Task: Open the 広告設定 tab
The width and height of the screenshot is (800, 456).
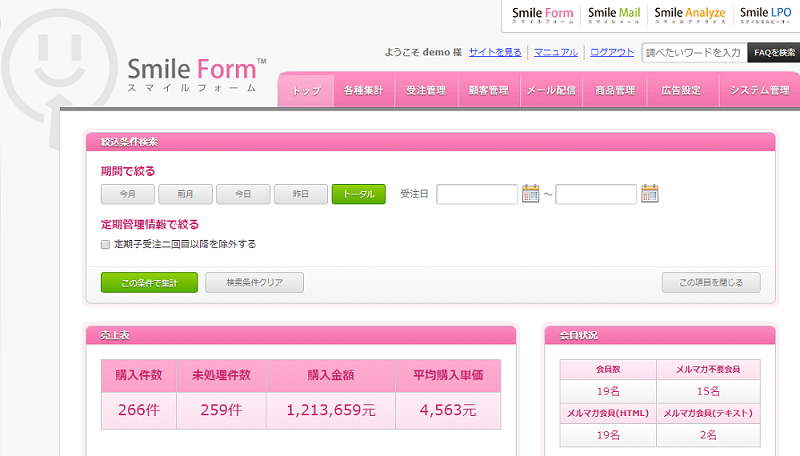Action: point(681,91)
